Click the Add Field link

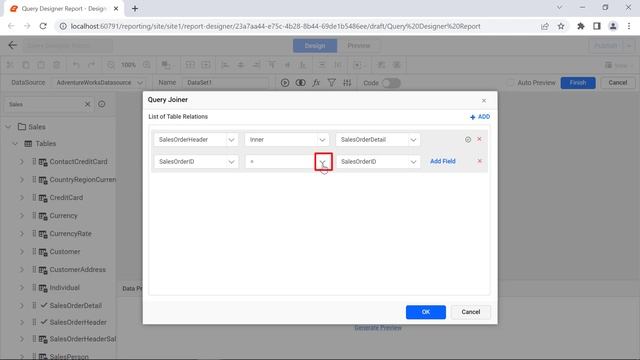coord(442,161)
